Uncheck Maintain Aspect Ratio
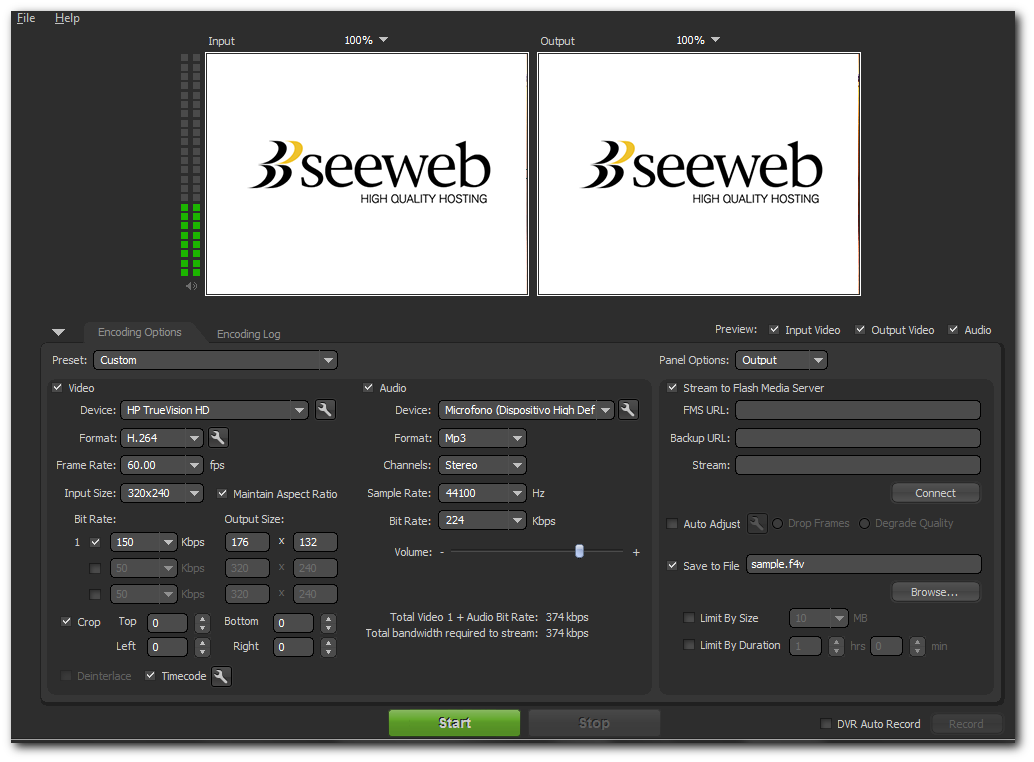 point(222,493)
